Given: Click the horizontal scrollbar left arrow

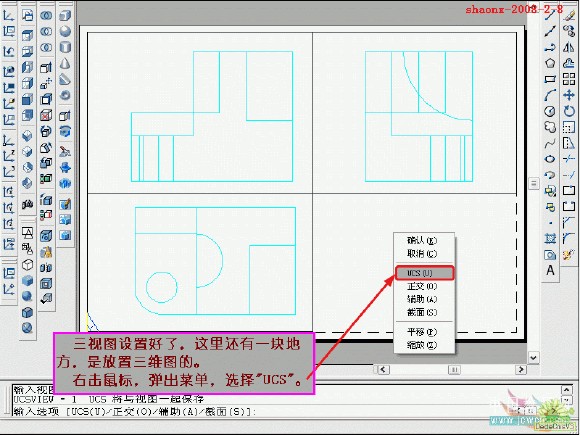Looking at the screenshot, I should click(383, 369).
